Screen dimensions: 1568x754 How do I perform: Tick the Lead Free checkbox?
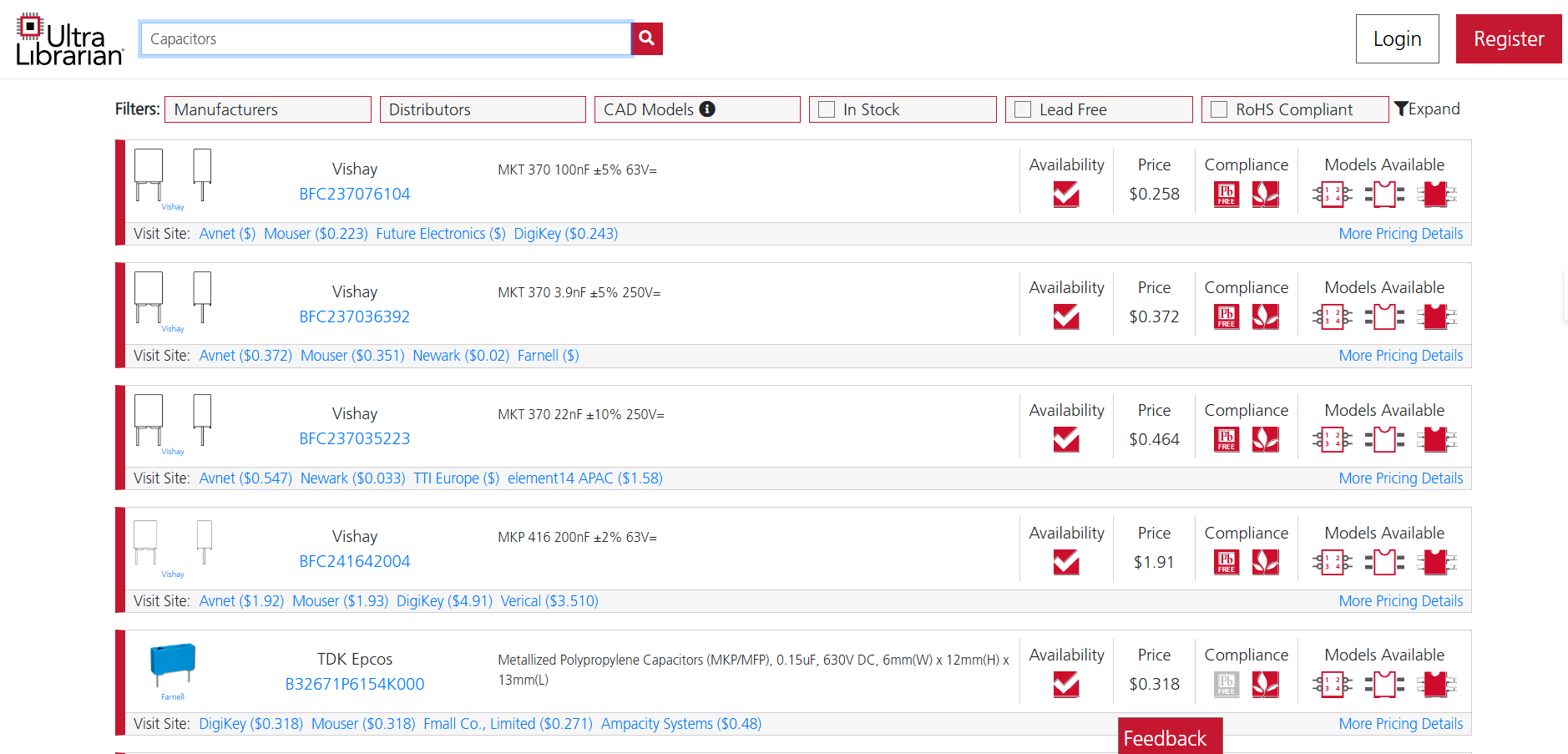pyautogui.click(x=1023, y=109)
